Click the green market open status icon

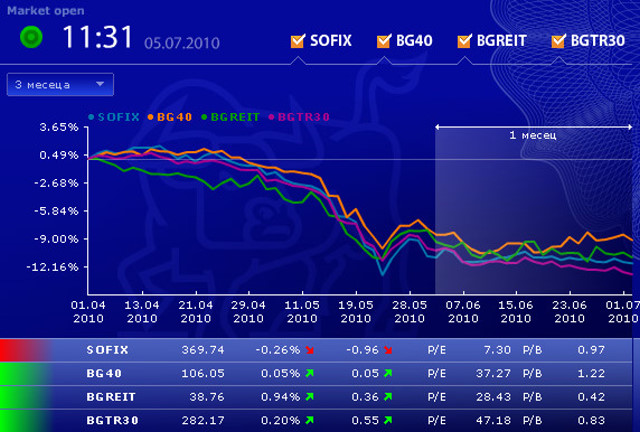(32, 38)
